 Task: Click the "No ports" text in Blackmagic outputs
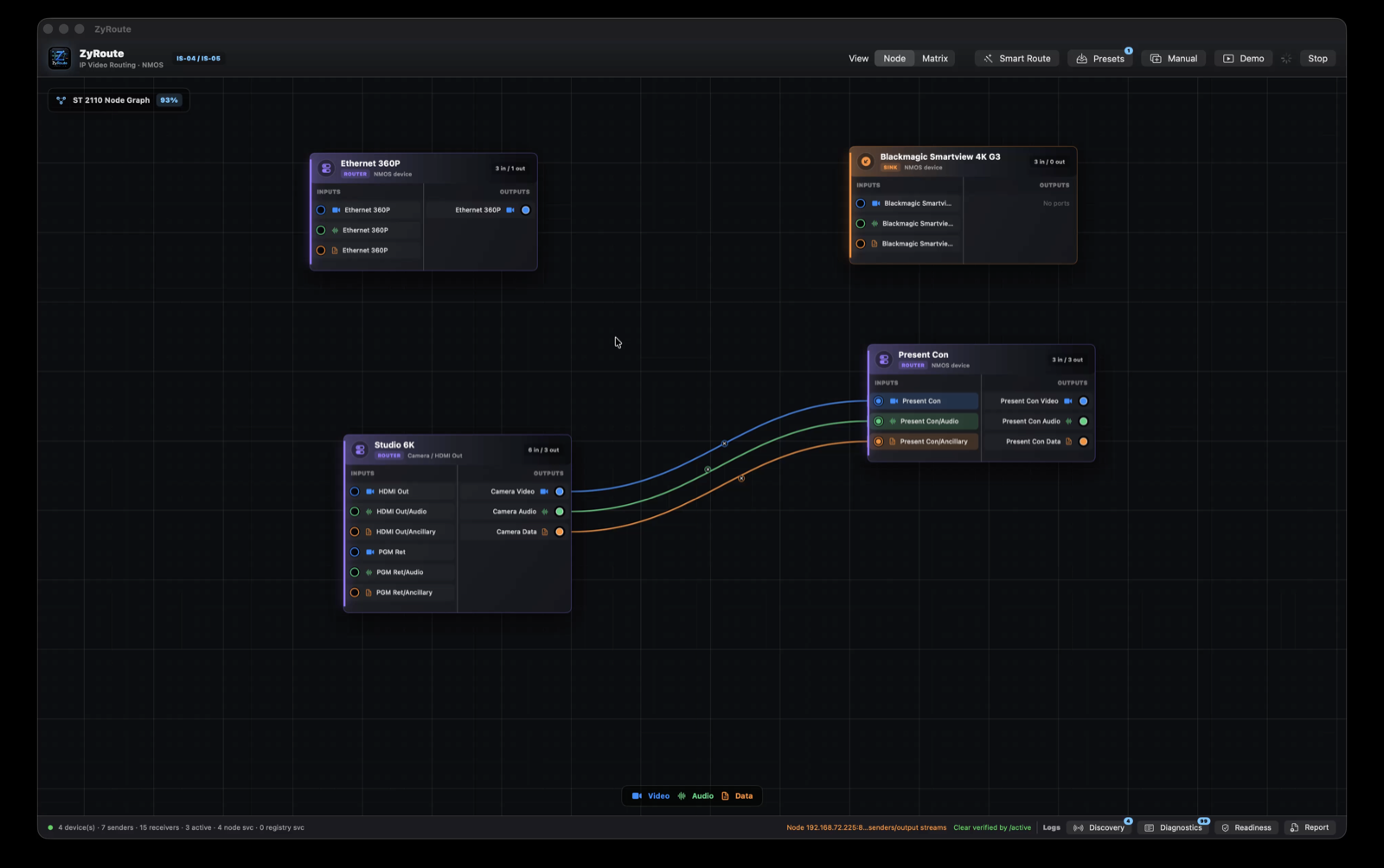coord(1056,203)
